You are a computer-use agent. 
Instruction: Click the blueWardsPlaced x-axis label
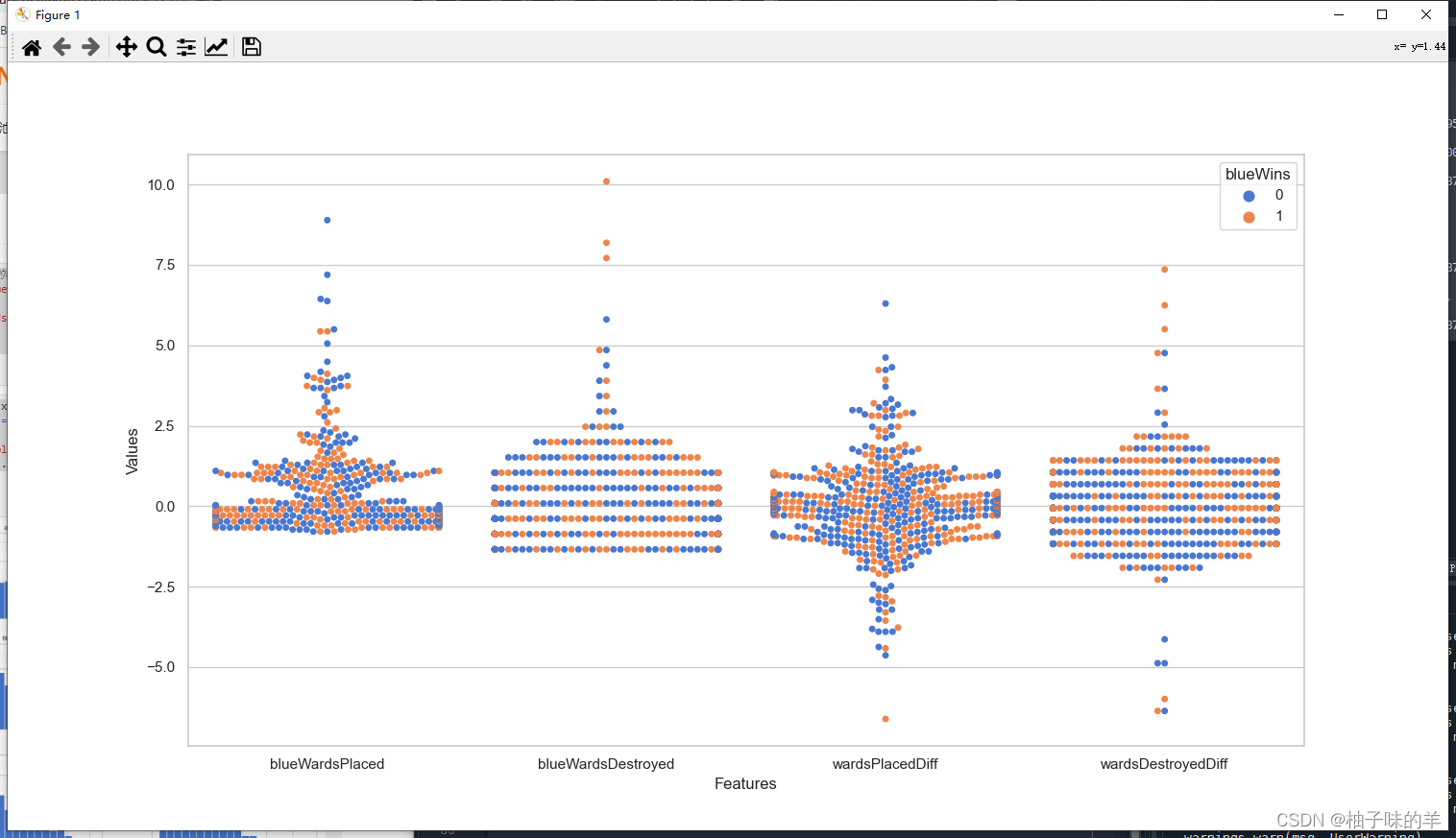(327, 764)
